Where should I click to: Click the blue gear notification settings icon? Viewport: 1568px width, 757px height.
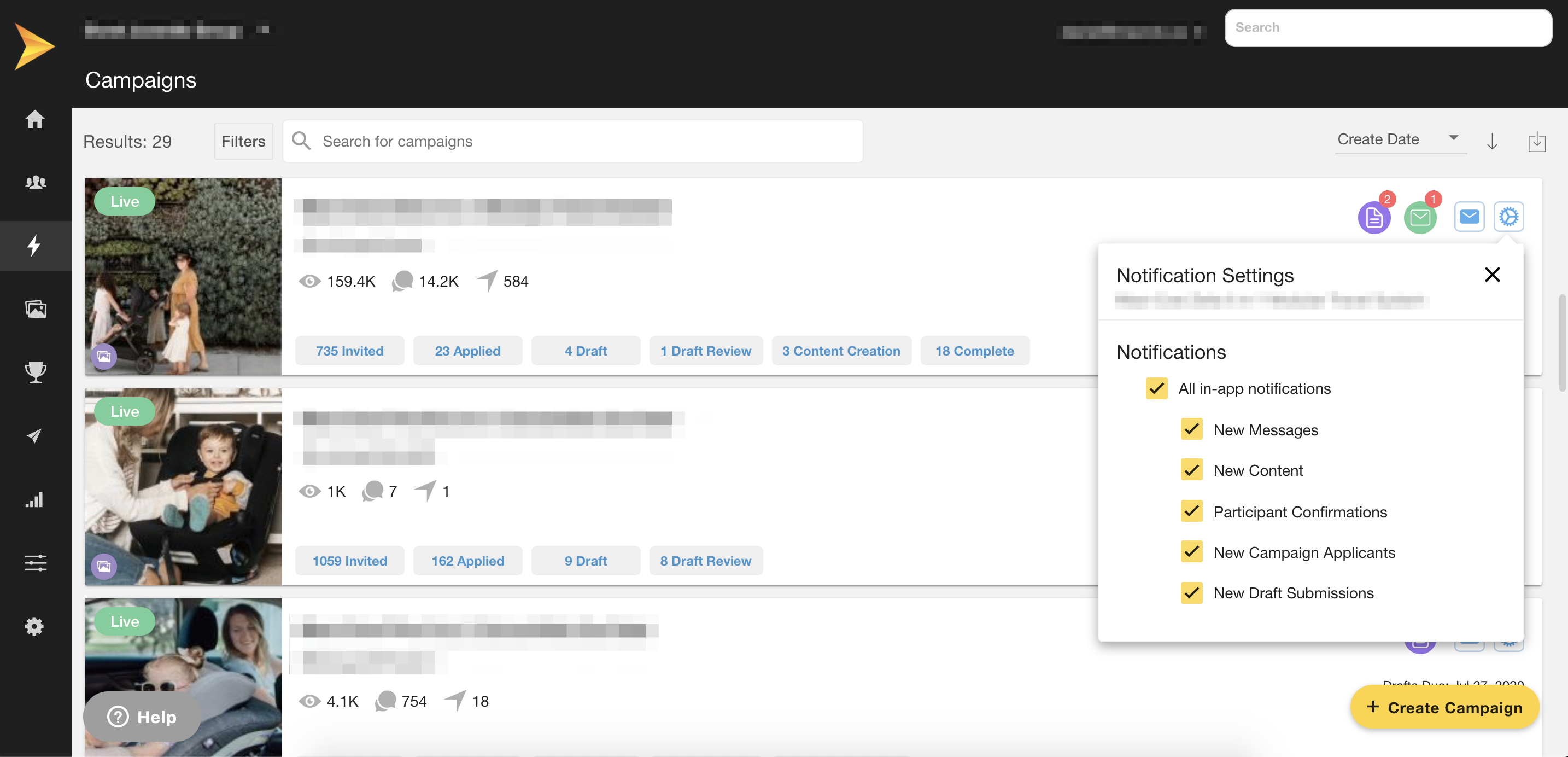(x=1508, y=216)
